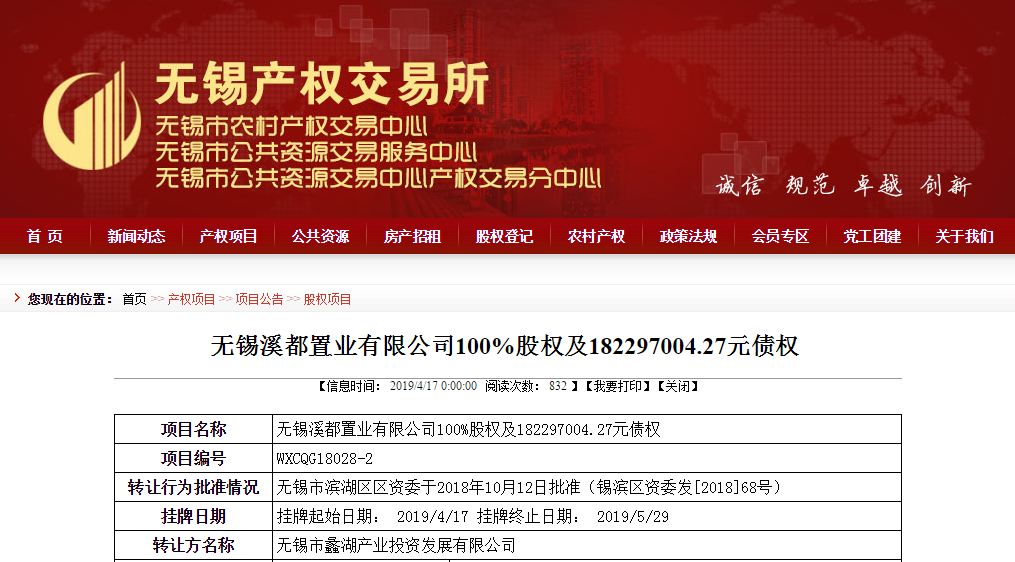Select project number WXCQG18028-2 cell
Screen dimensions: 1015x562
coord(586,458)
